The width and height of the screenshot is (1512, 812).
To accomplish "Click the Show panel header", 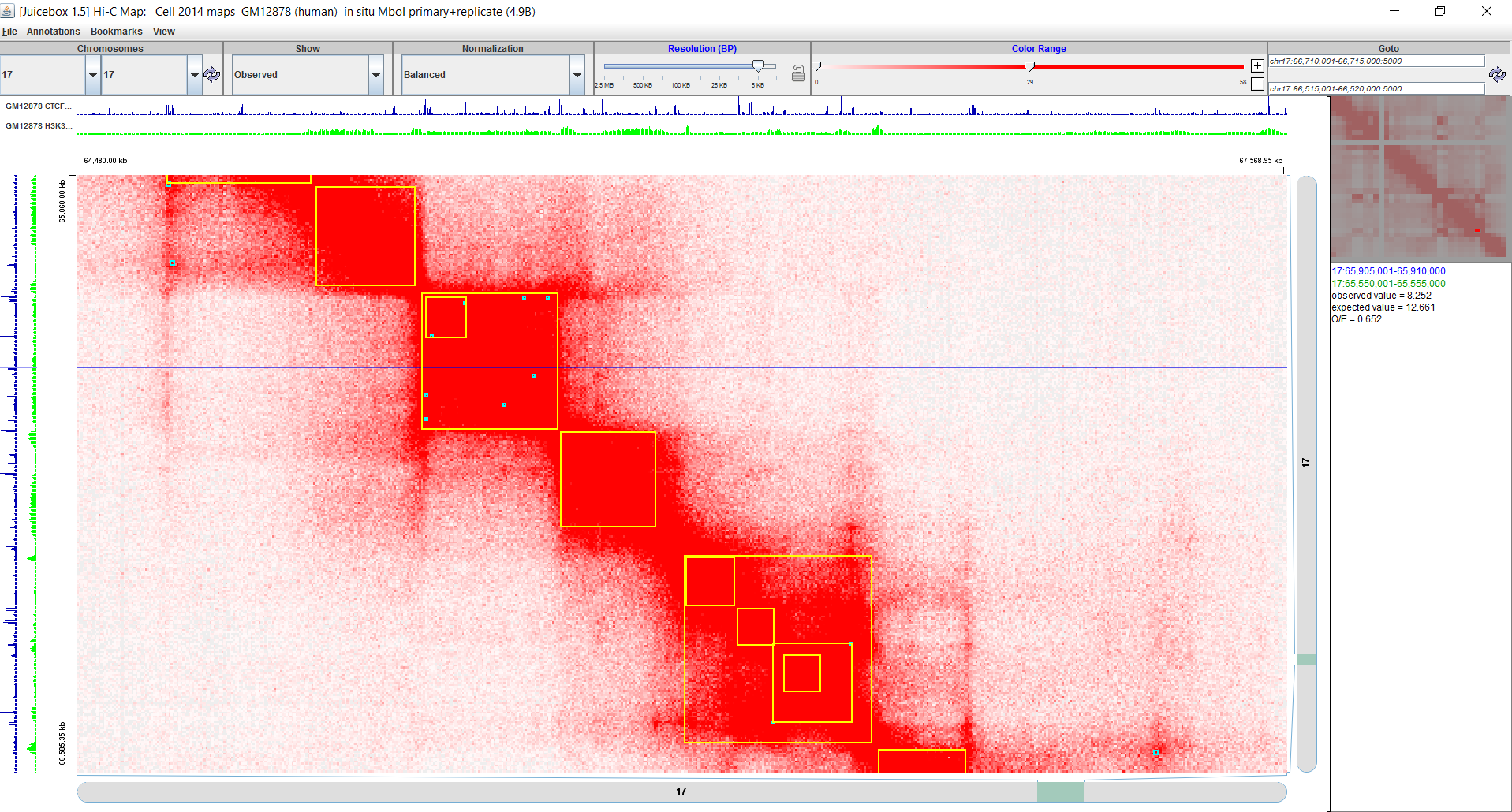I will coord(308,49).
